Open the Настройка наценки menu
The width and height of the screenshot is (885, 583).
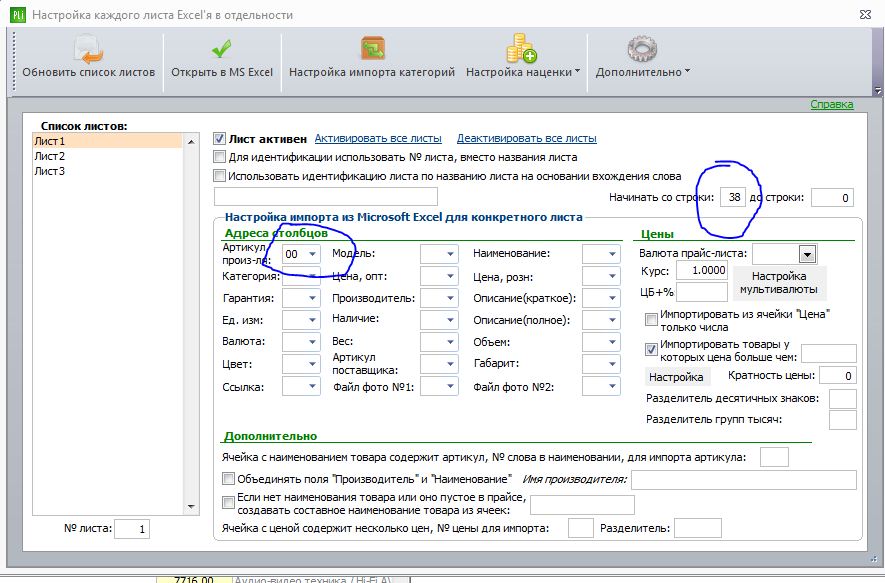(x=523, y=72)
